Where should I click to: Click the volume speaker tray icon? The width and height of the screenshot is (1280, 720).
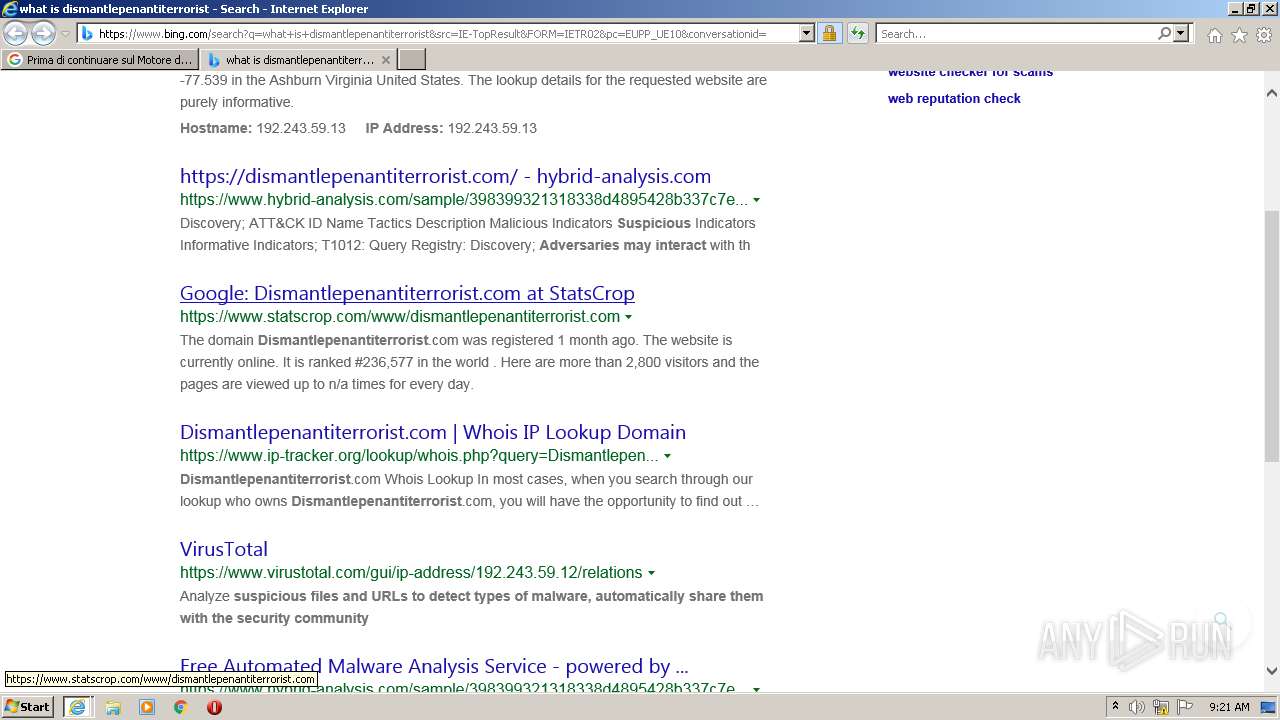(x=1137, y=707)
